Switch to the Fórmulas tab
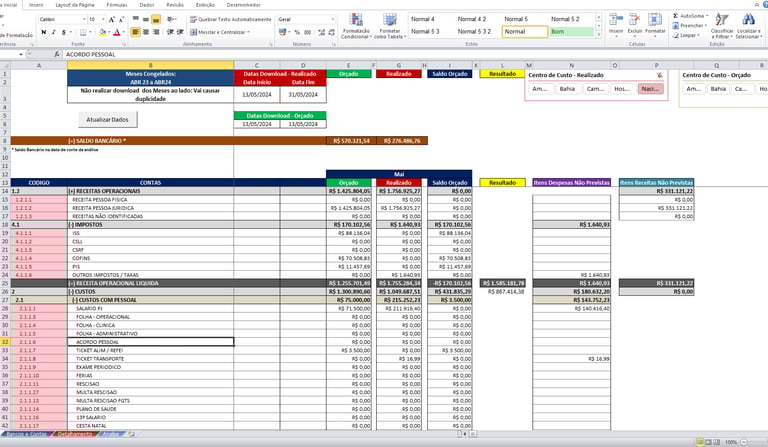The width and height of the screenshot is (768, 447). click(x=117, y=5)
